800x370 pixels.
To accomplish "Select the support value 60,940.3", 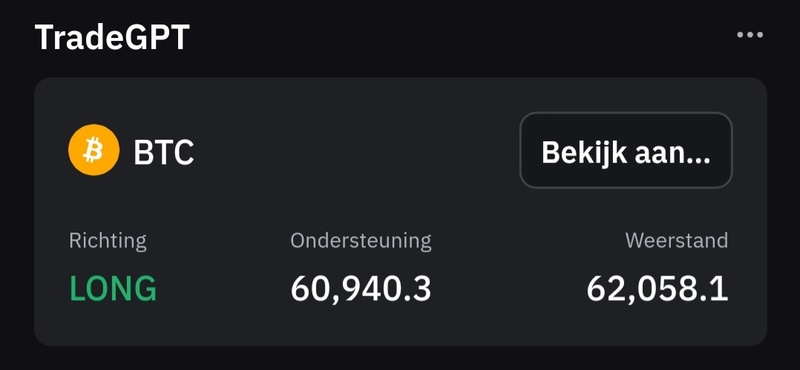I will click(361, 289).
